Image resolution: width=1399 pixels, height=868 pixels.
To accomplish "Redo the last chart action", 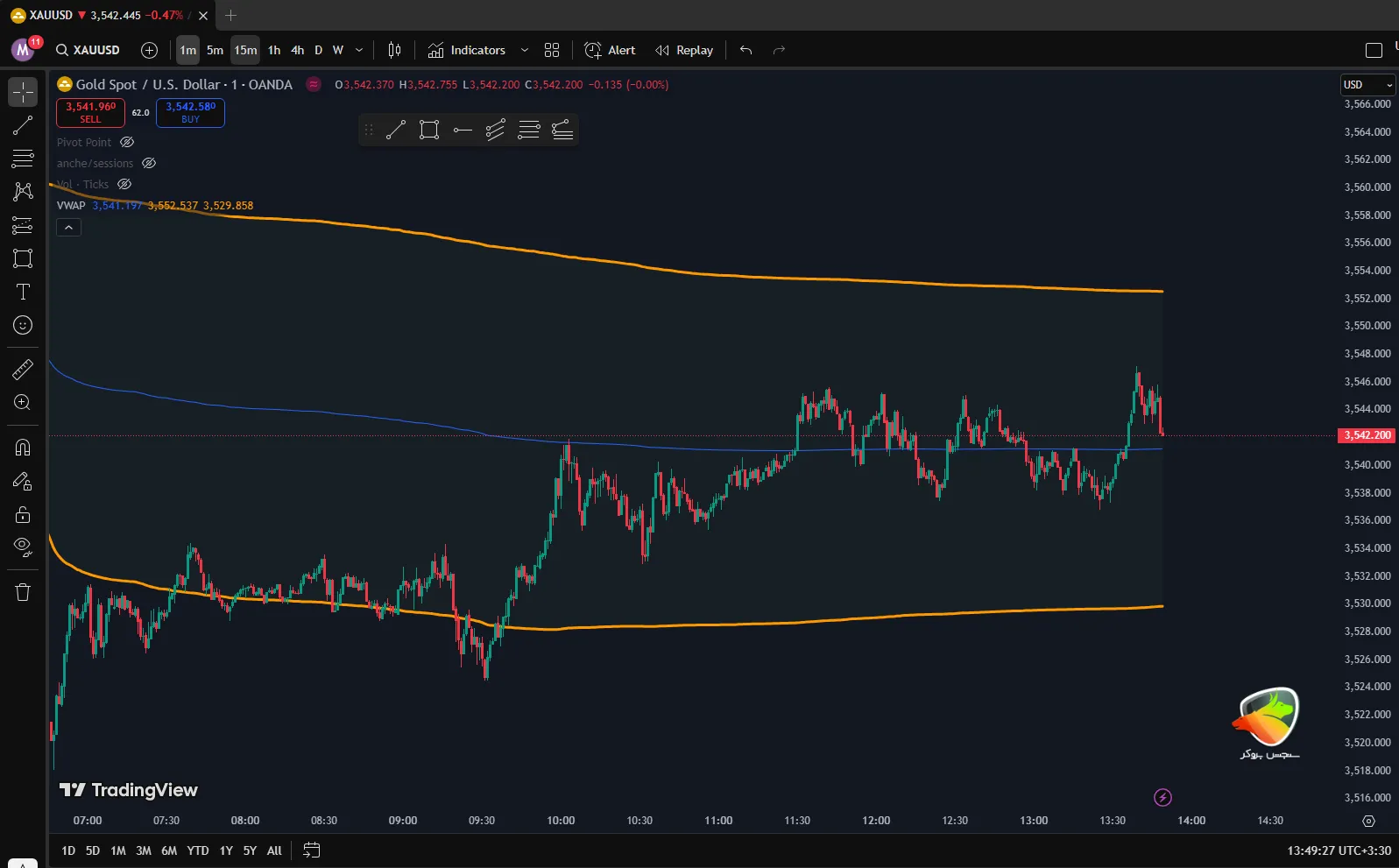I will pos(779,50).
